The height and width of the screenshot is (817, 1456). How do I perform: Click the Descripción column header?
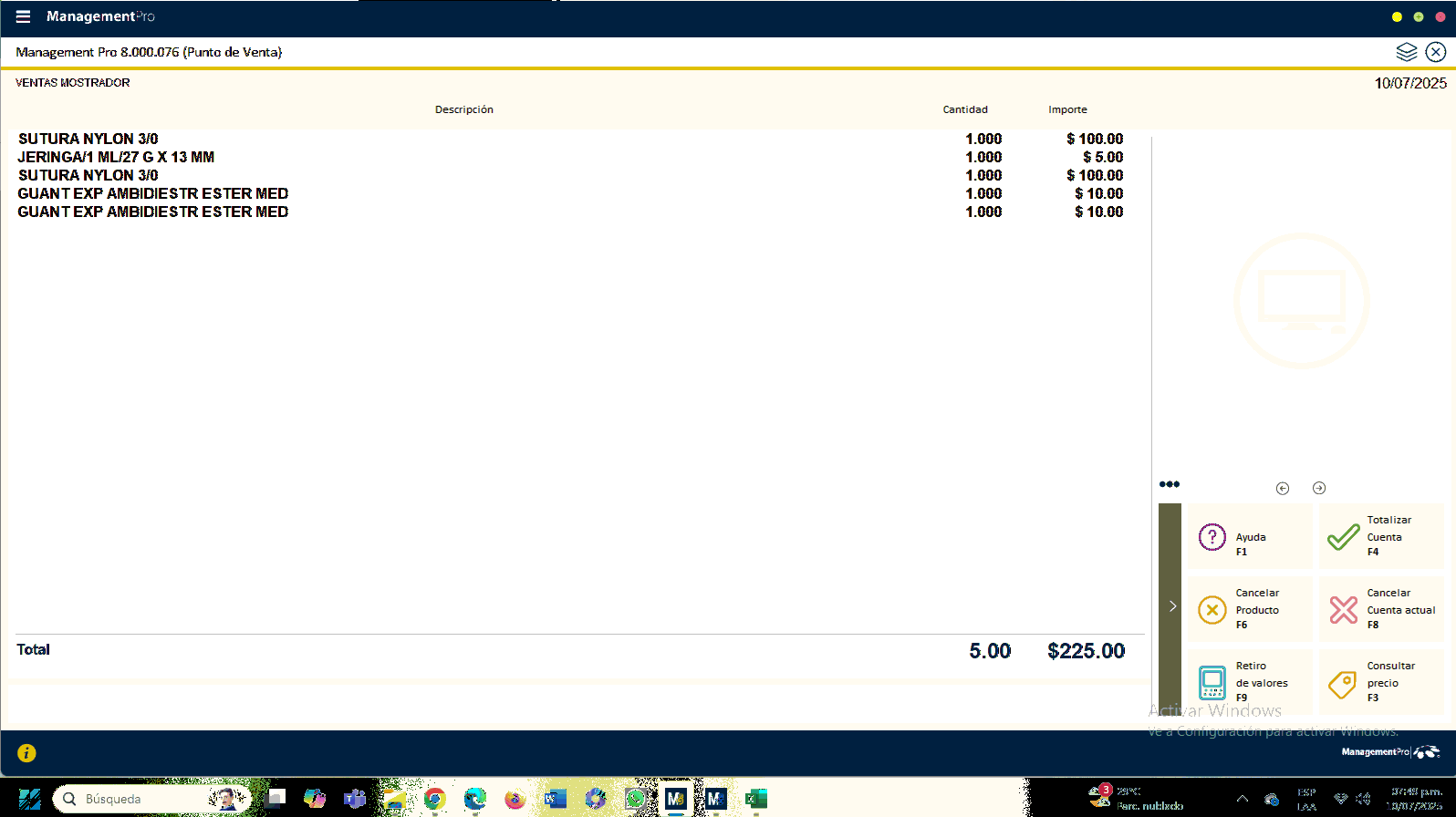(x=464, y=109)
